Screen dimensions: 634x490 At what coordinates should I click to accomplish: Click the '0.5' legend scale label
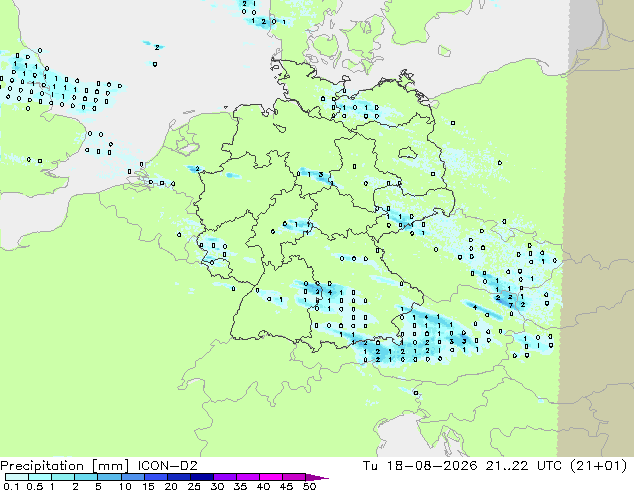tap(34, 486)
